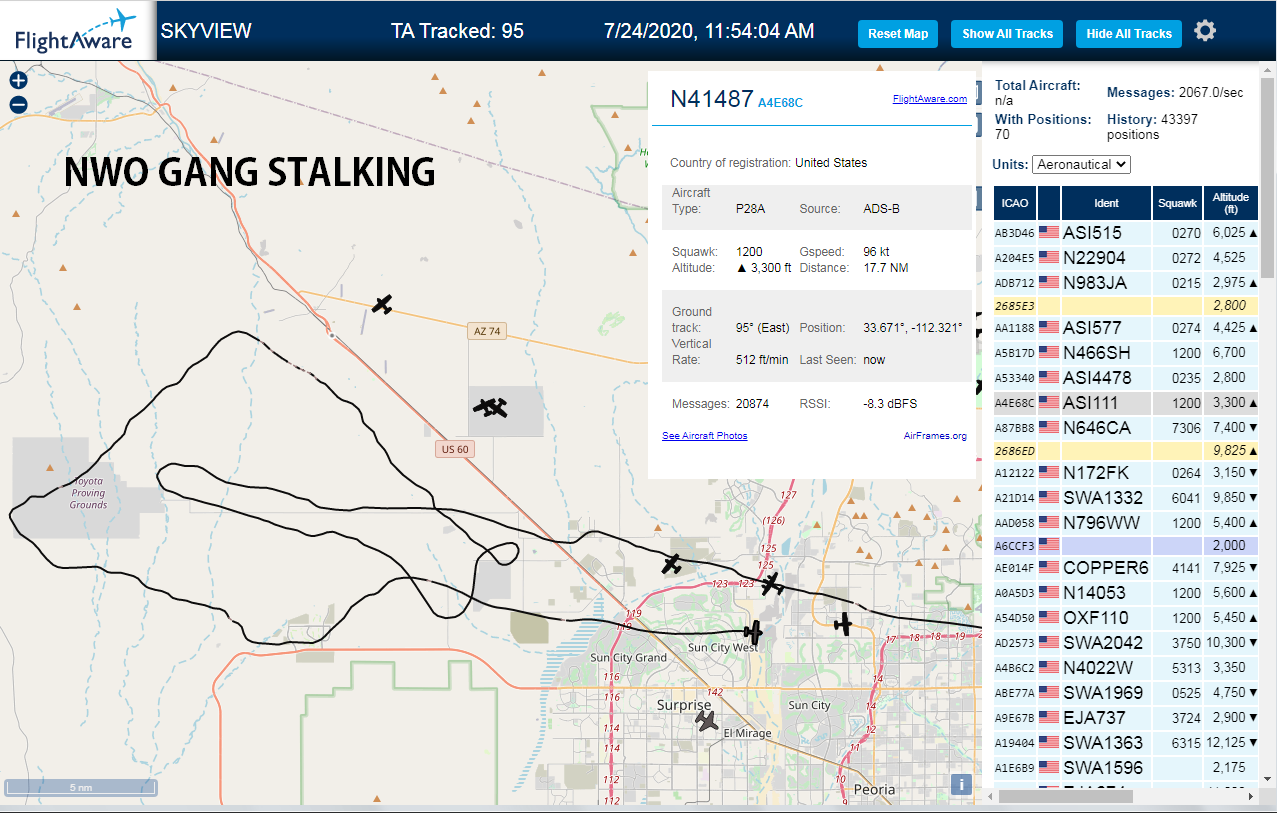This screenshot has height=813, width=1277.
Task: Select the ASI4478 aircraft row
Action: click(1127, 378)
